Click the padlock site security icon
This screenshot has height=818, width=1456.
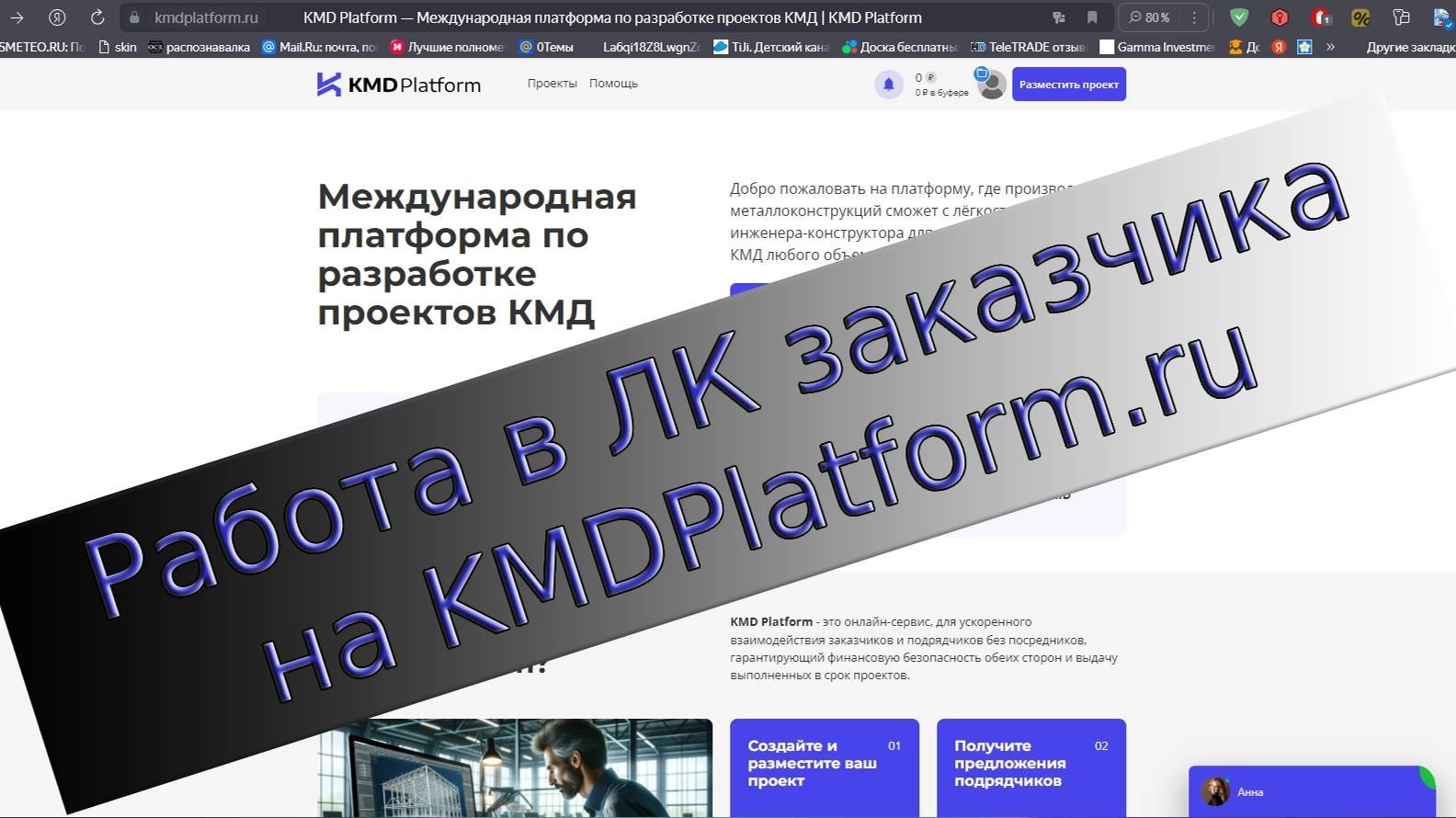coord(134,17)
